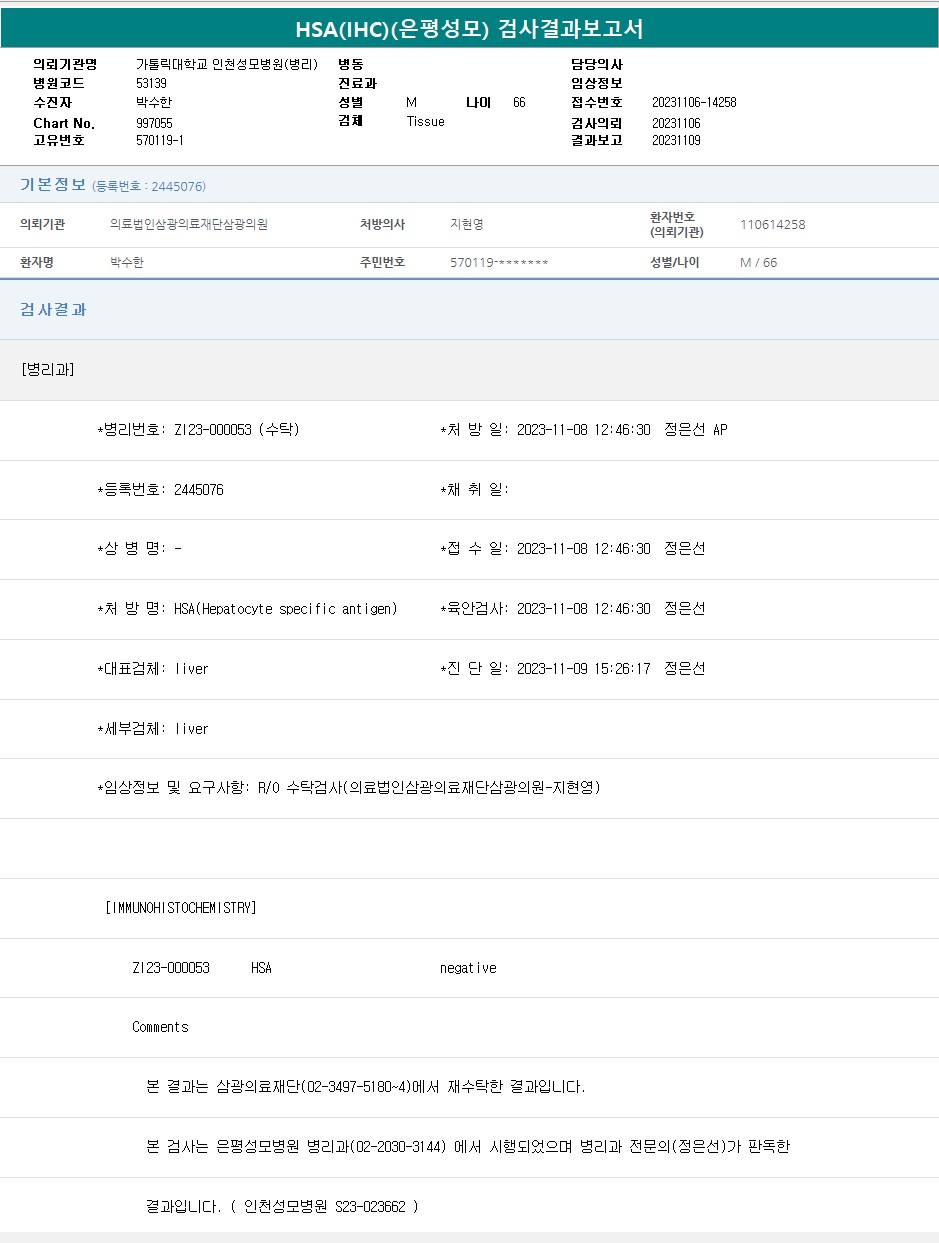
Task: Select the HSA result value negative
Action: 468,968
